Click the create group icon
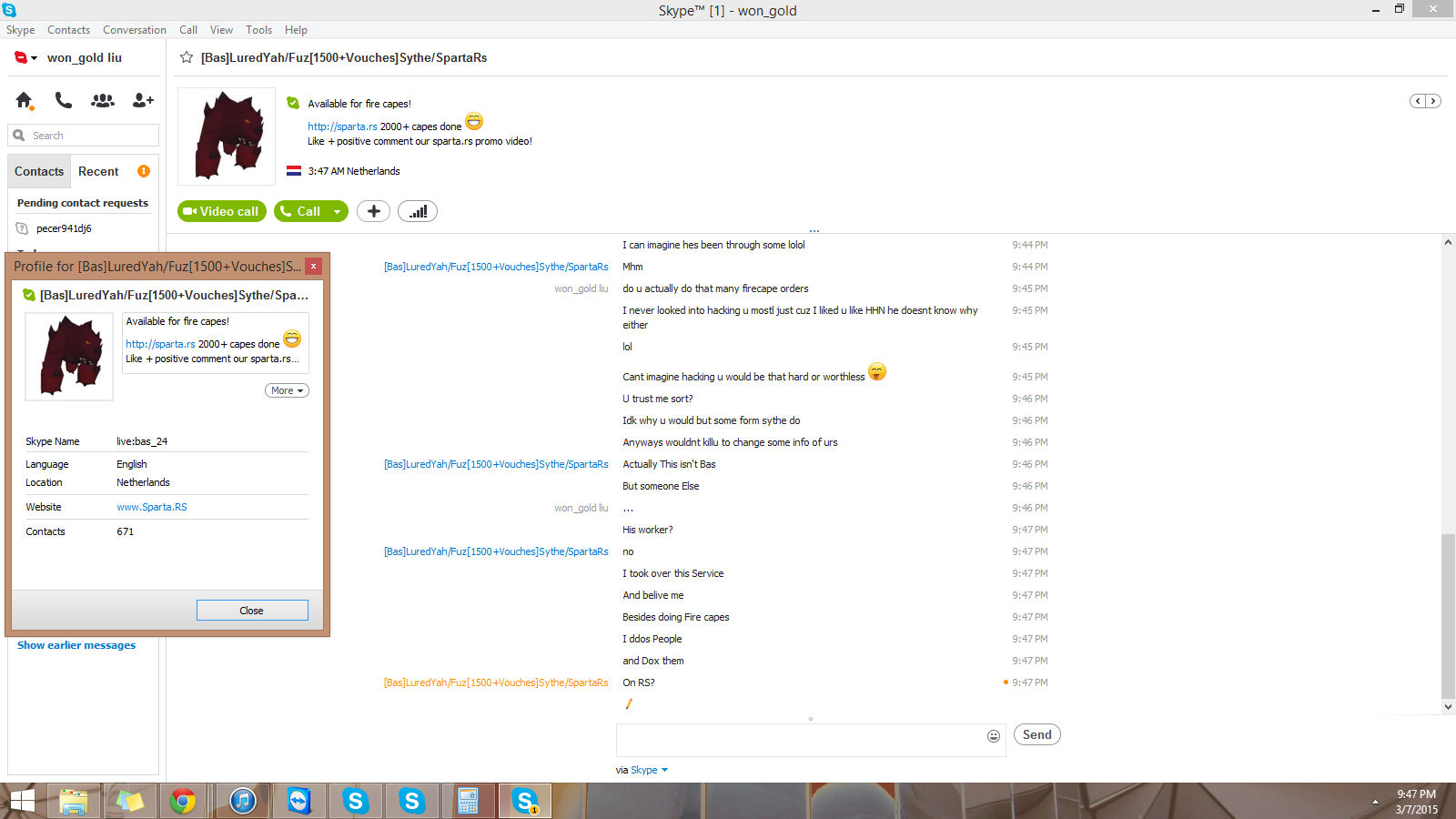The width and height of the screenshot is (1456, 819). (103, 100)
